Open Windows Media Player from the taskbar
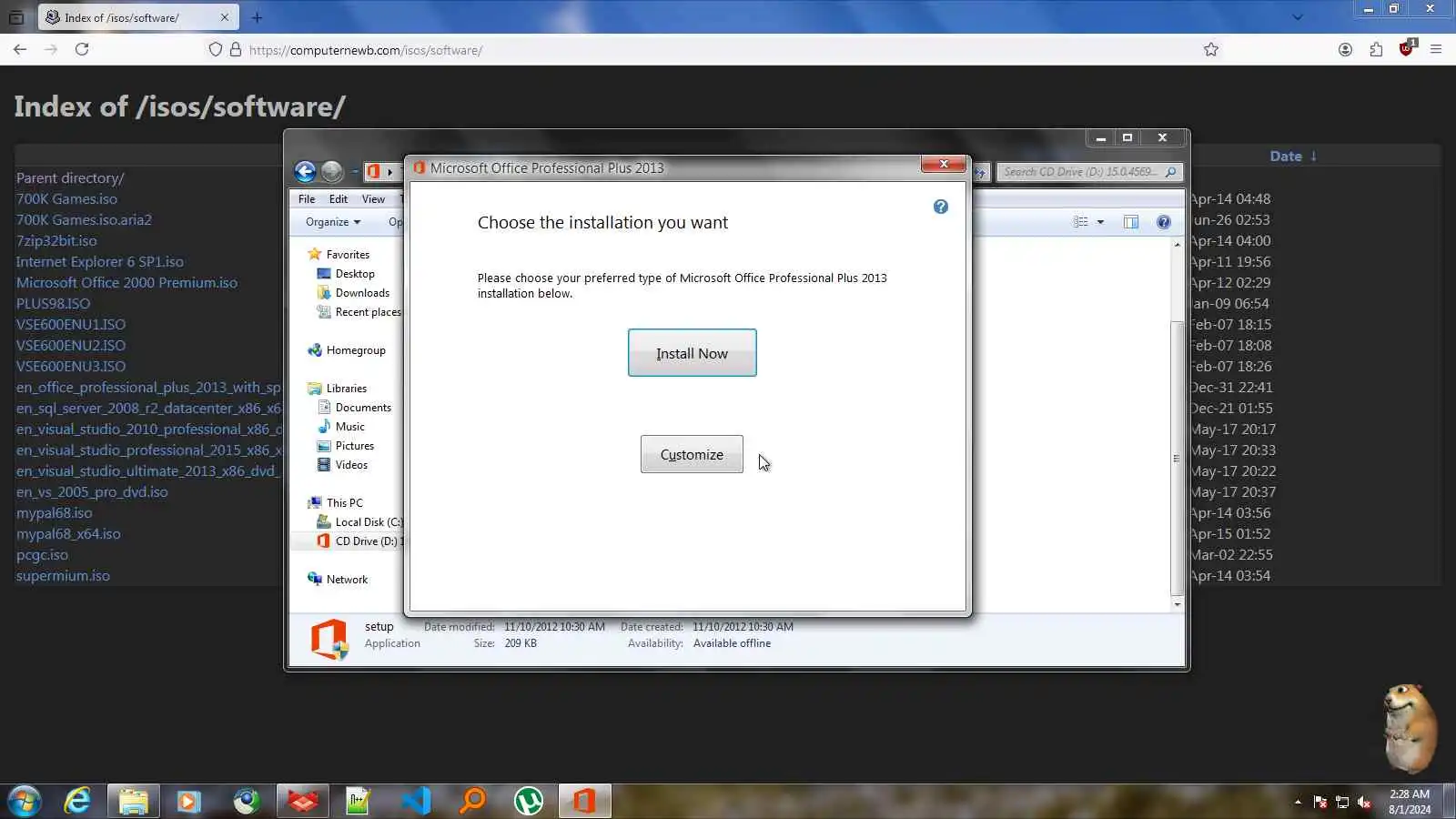 pyautogui.click(x=189, y=802)
